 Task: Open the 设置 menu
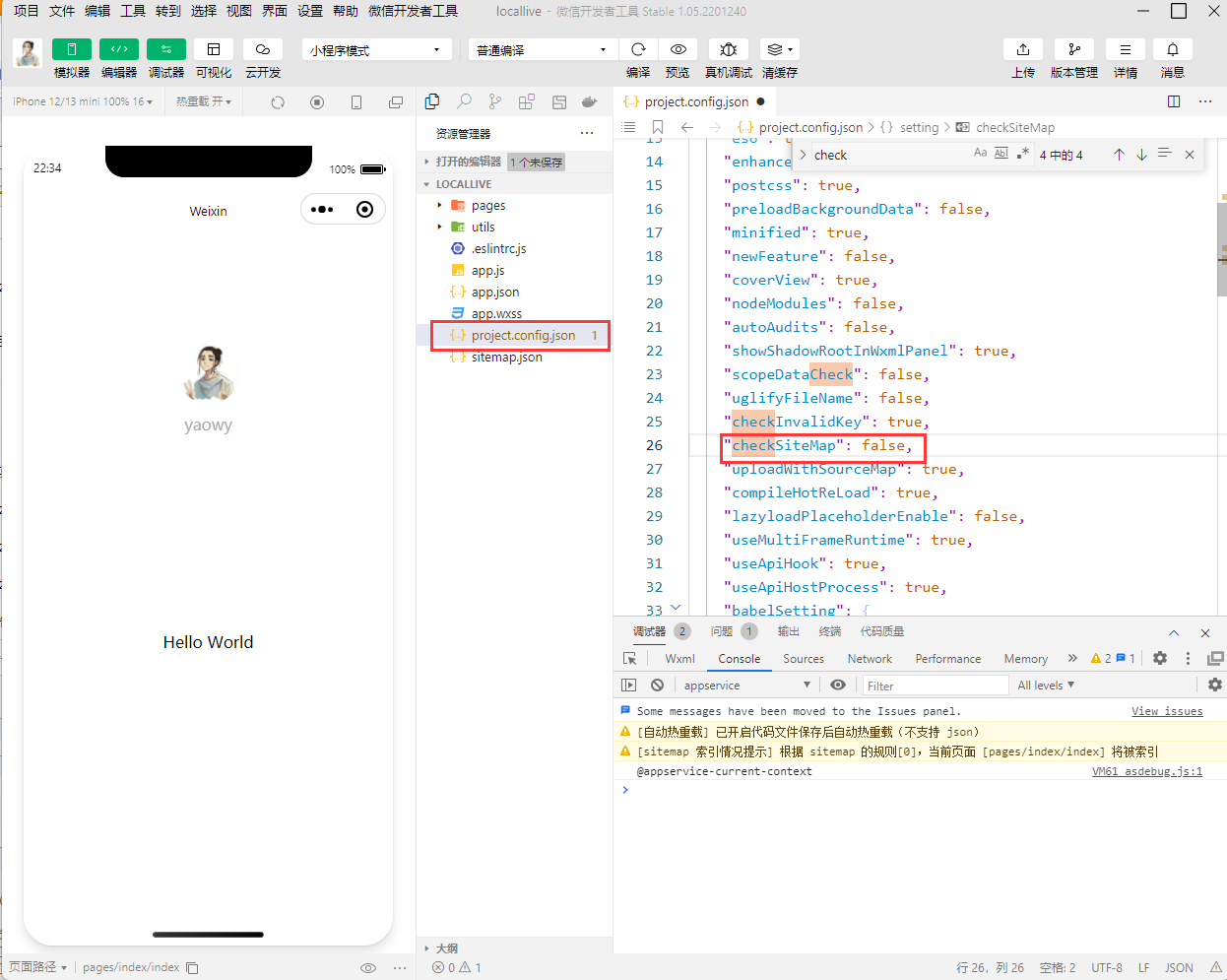point(310,11)
